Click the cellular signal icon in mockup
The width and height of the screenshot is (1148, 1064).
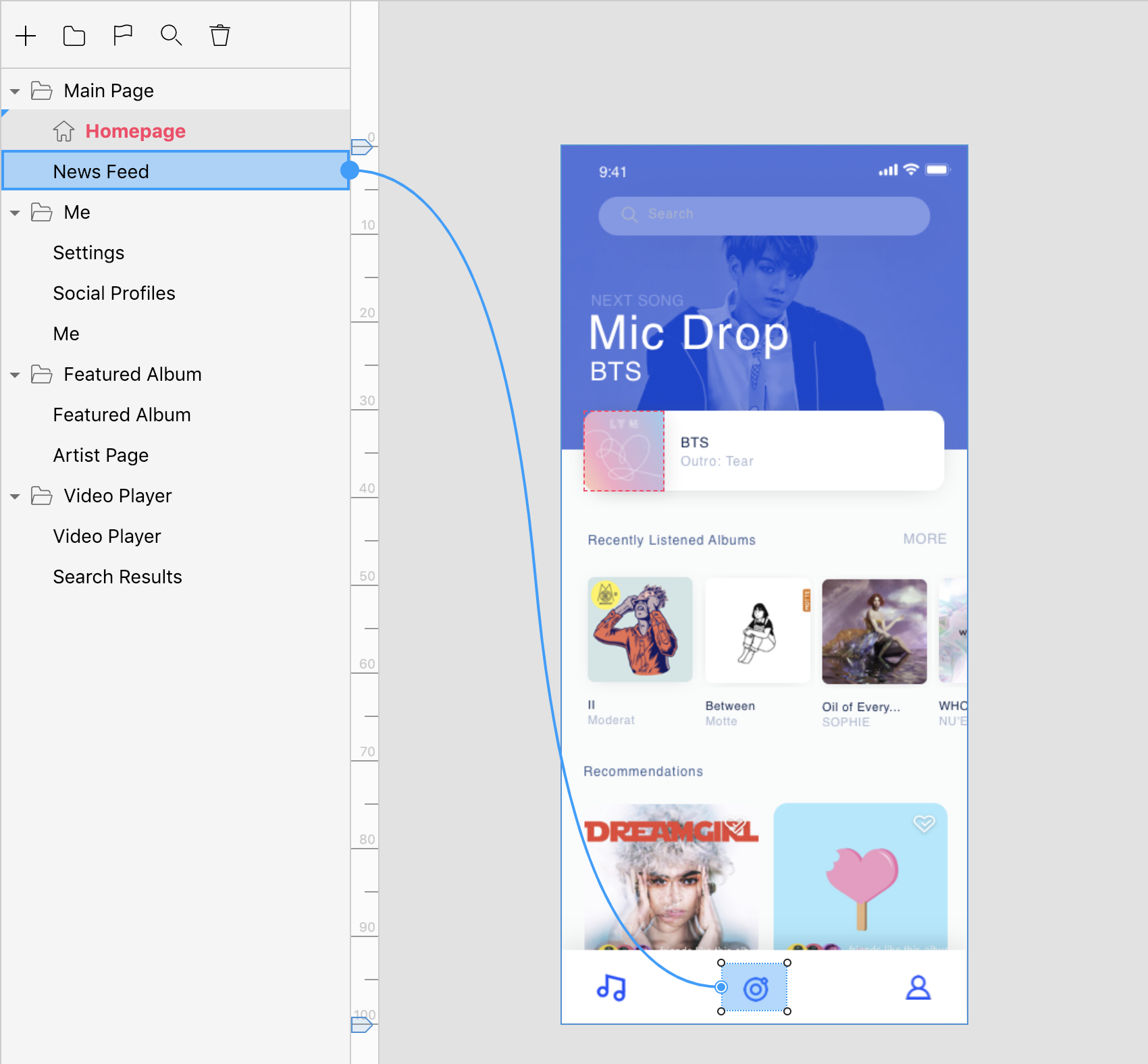pos(888,170)
